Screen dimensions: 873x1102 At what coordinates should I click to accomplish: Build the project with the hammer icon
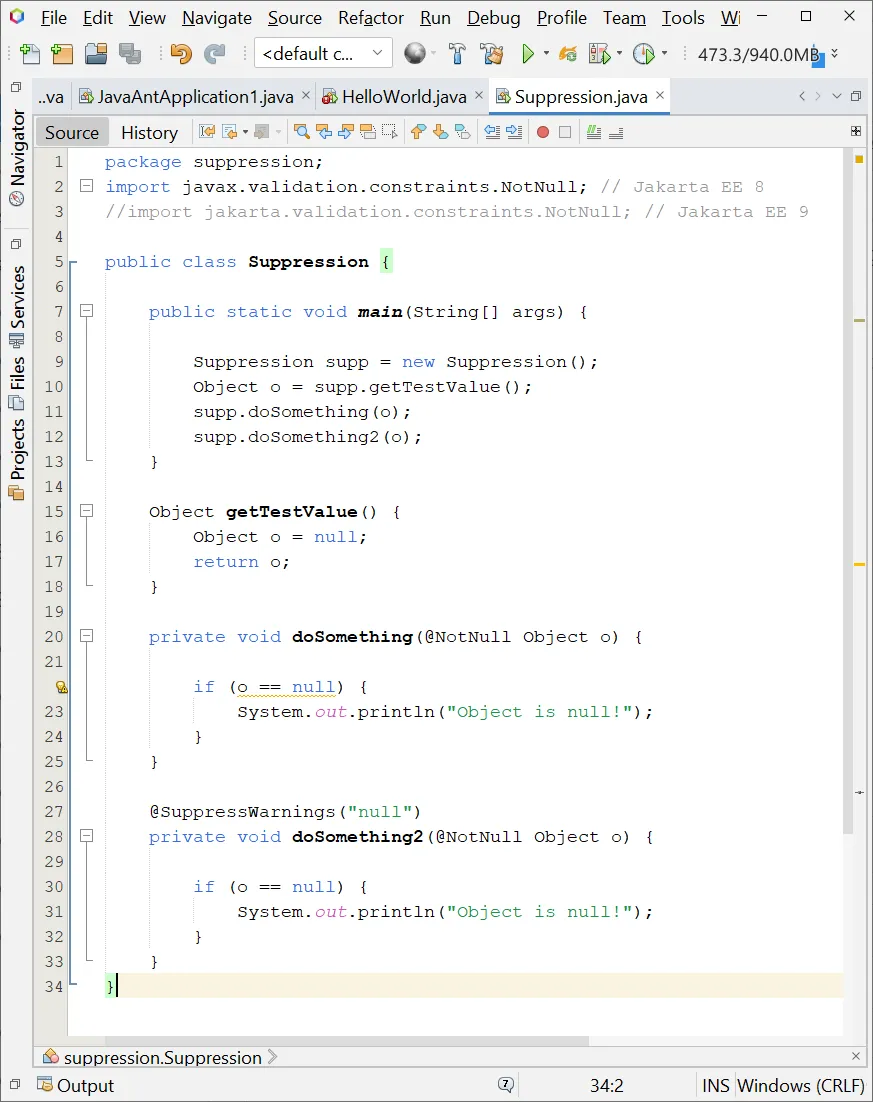click(457, 53)
